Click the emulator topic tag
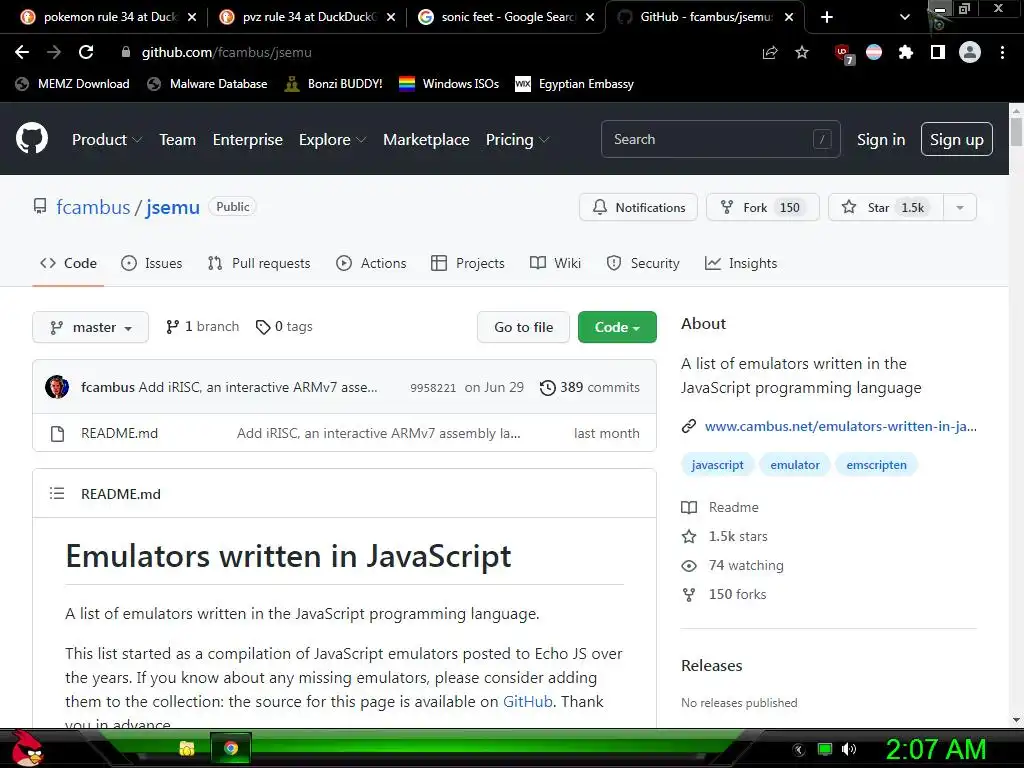This screenshot has height=768, width=1024. click(794, 464)
